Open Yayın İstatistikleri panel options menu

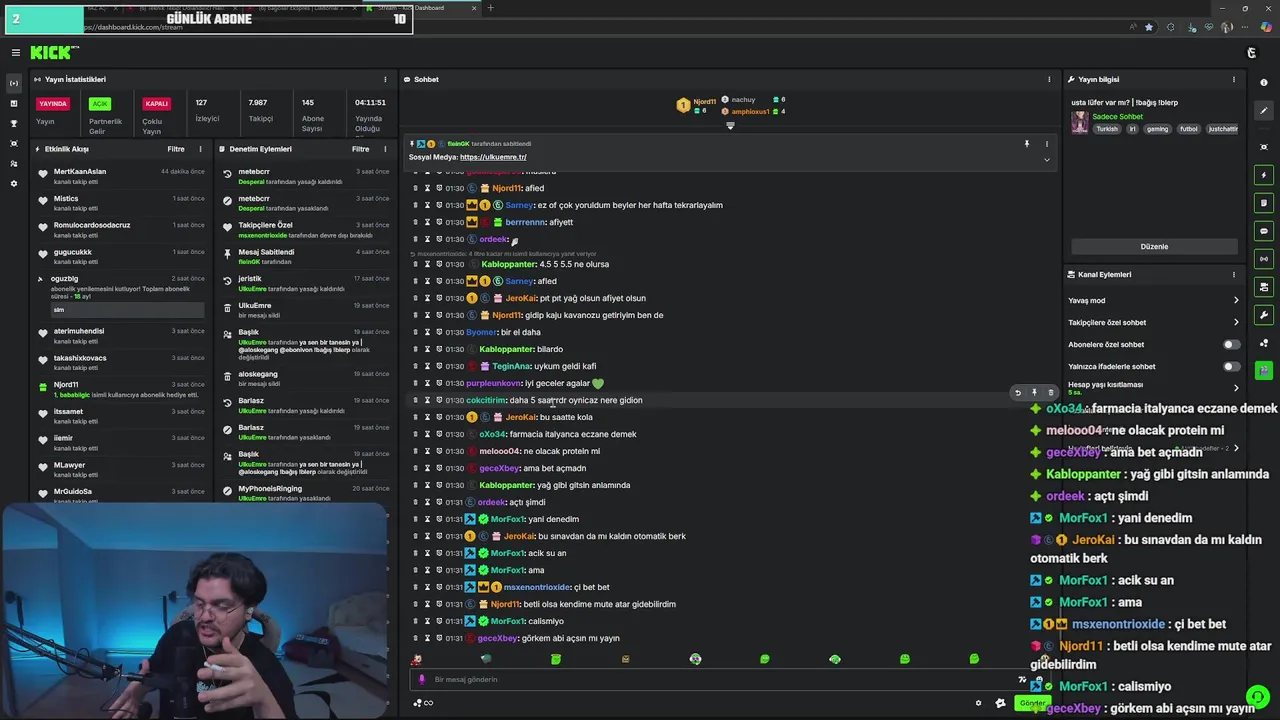pos(385,79)
